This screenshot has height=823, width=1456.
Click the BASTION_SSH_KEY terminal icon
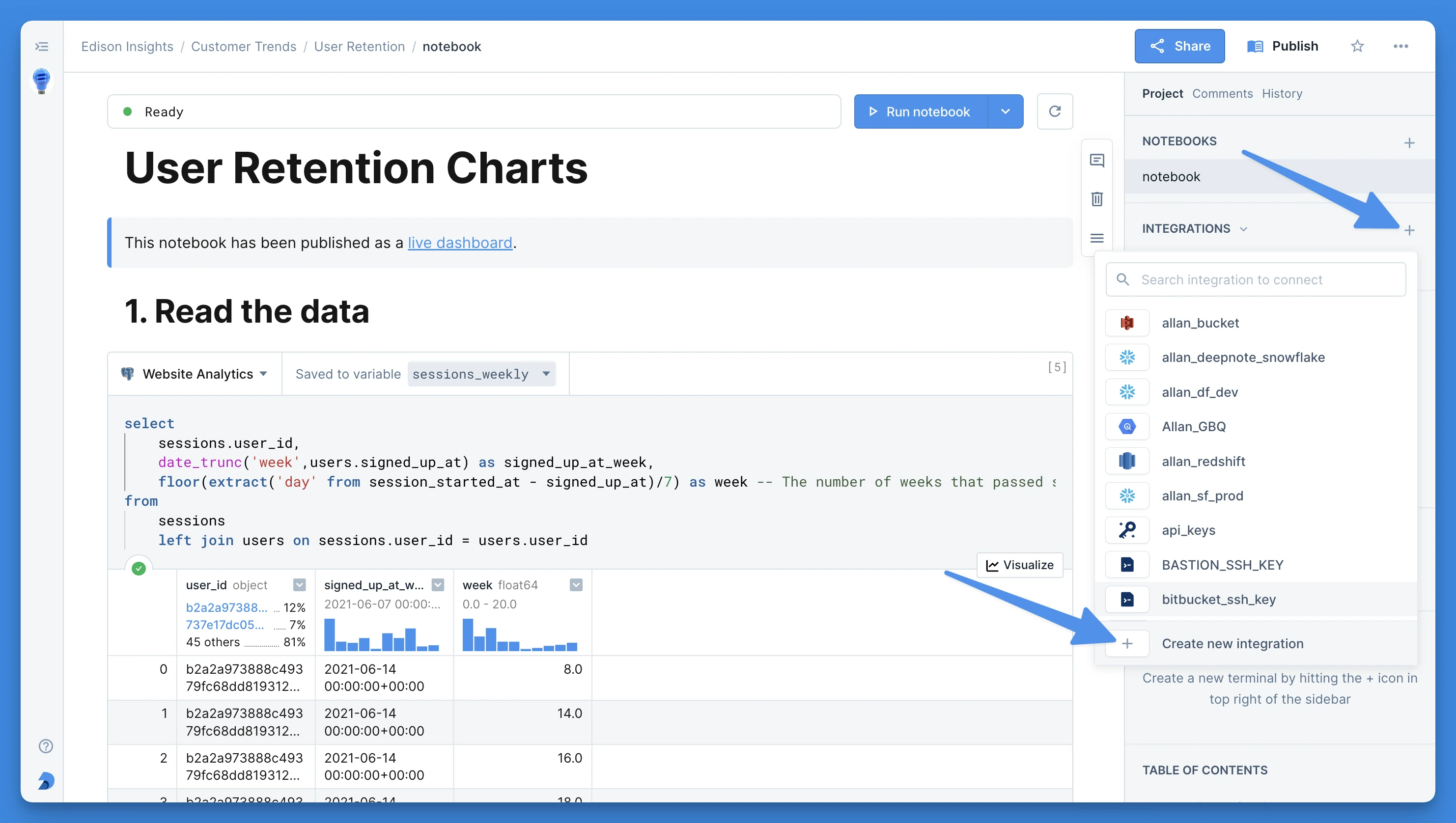[1127, 565]
